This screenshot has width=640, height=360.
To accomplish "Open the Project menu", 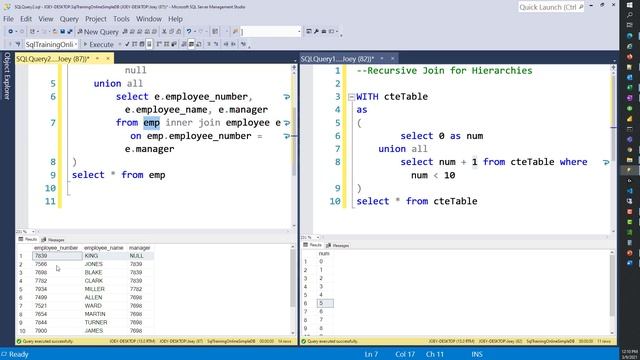I will (x=96, y=19).
